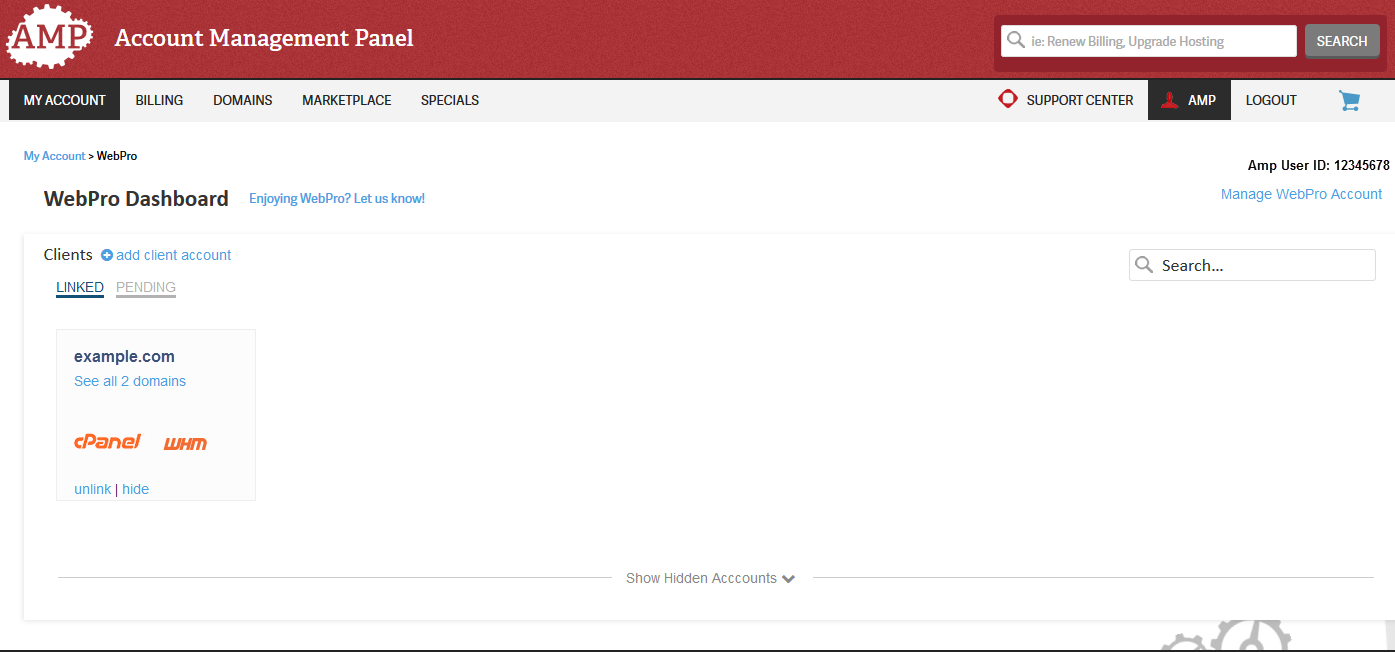1395x652 pixels.
Task: Click the plus icon beside add client account
Action: [107, 255]
